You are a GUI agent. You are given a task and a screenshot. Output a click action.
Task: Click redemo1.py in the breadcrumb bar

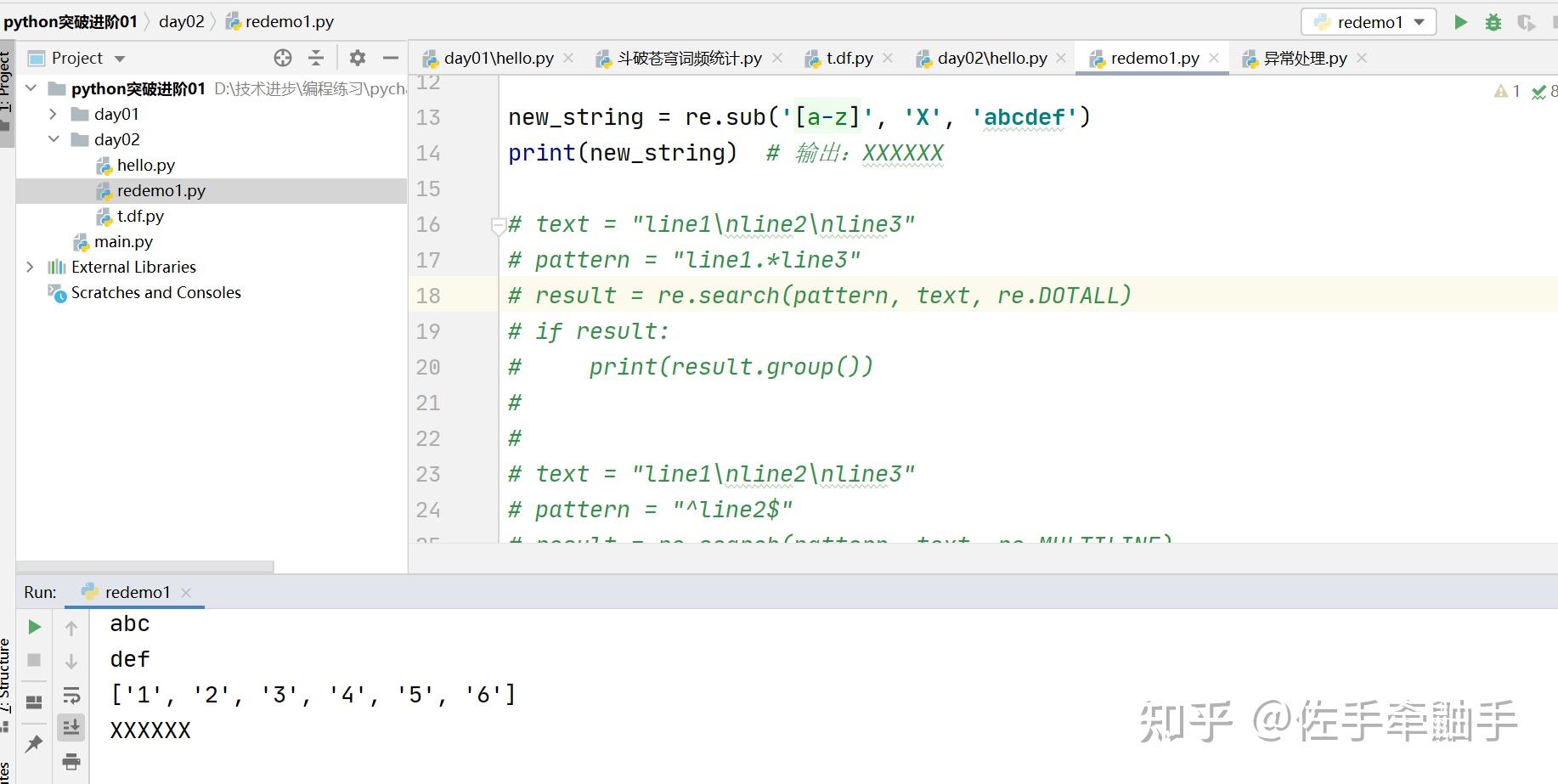tap(279, 21)
